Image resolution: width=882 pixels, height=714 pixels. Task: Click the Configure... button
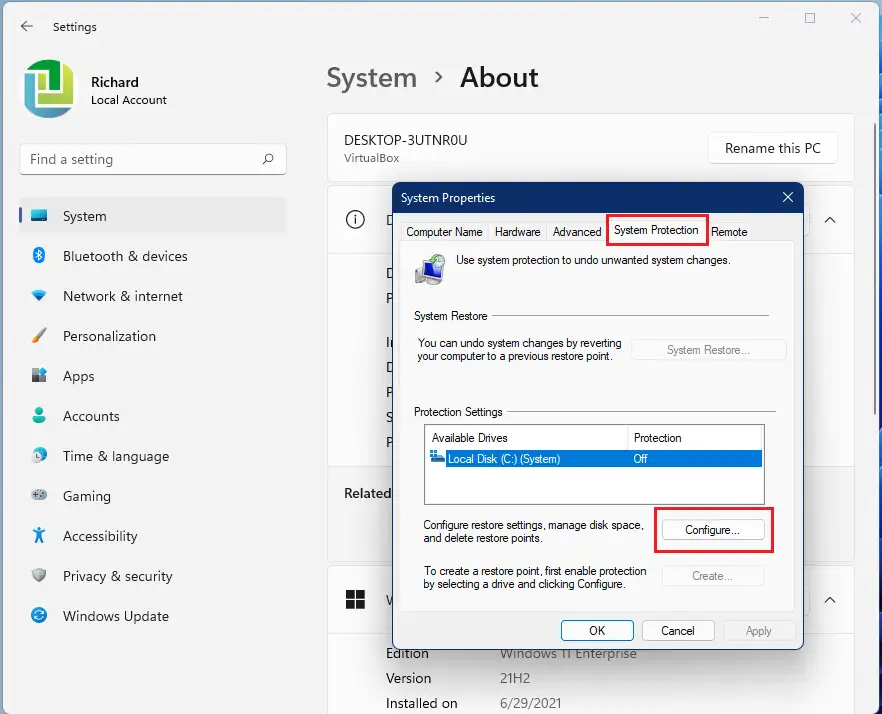pyautogui.click(x=713, y=530)
